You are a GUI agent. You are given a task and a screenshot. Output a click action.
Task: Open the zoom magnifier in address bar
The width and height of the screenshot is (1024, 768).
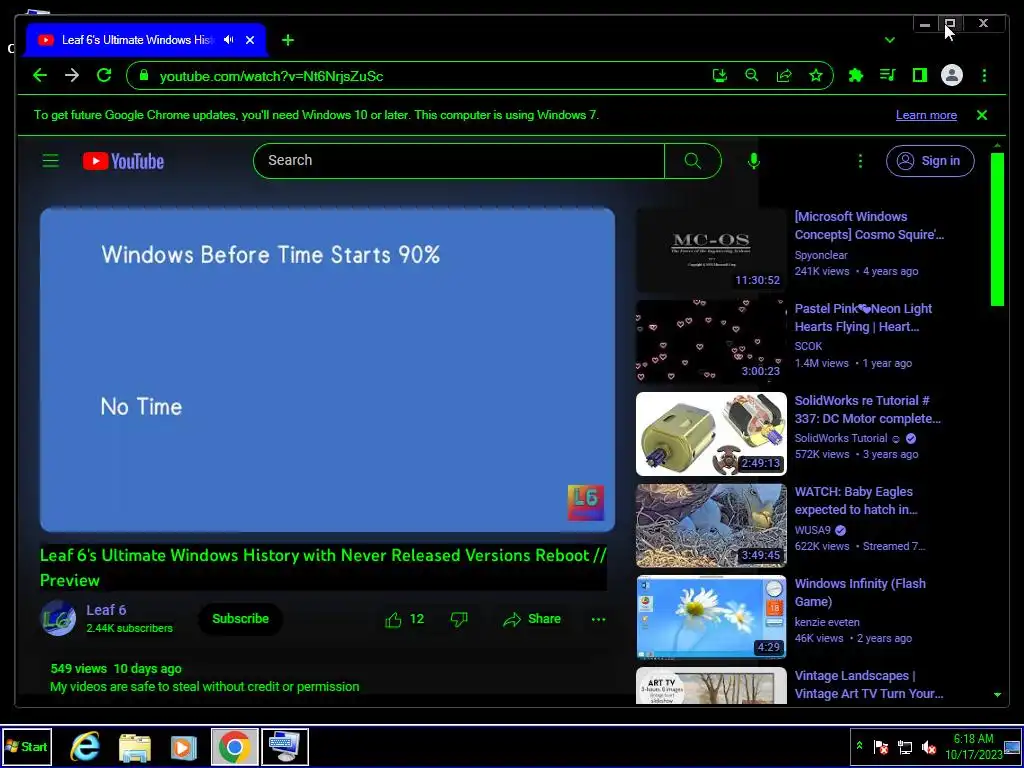pyautogui.click(x=752, y=76)
